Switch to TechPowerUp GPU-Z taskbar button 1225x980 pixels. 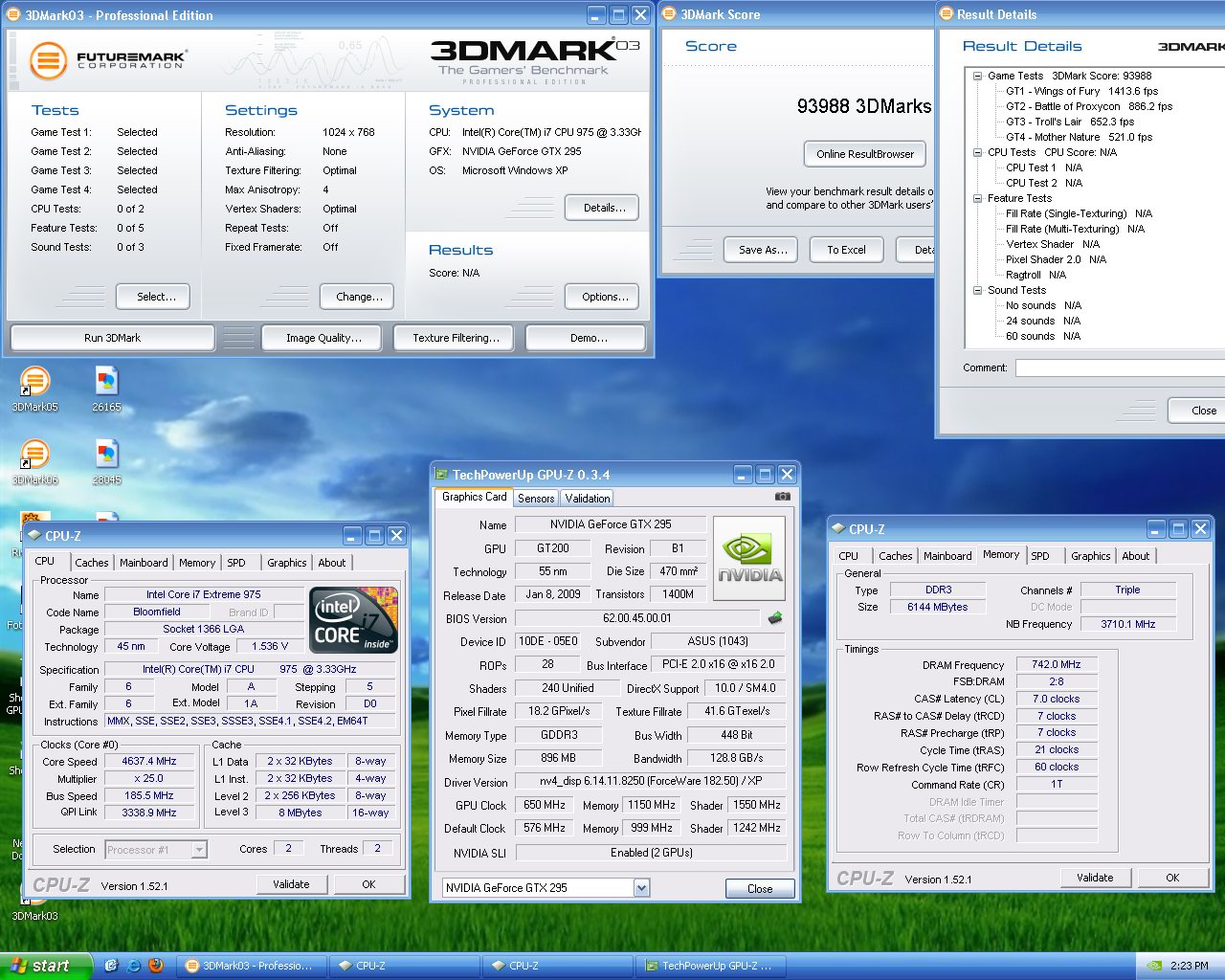pos(711,966)
